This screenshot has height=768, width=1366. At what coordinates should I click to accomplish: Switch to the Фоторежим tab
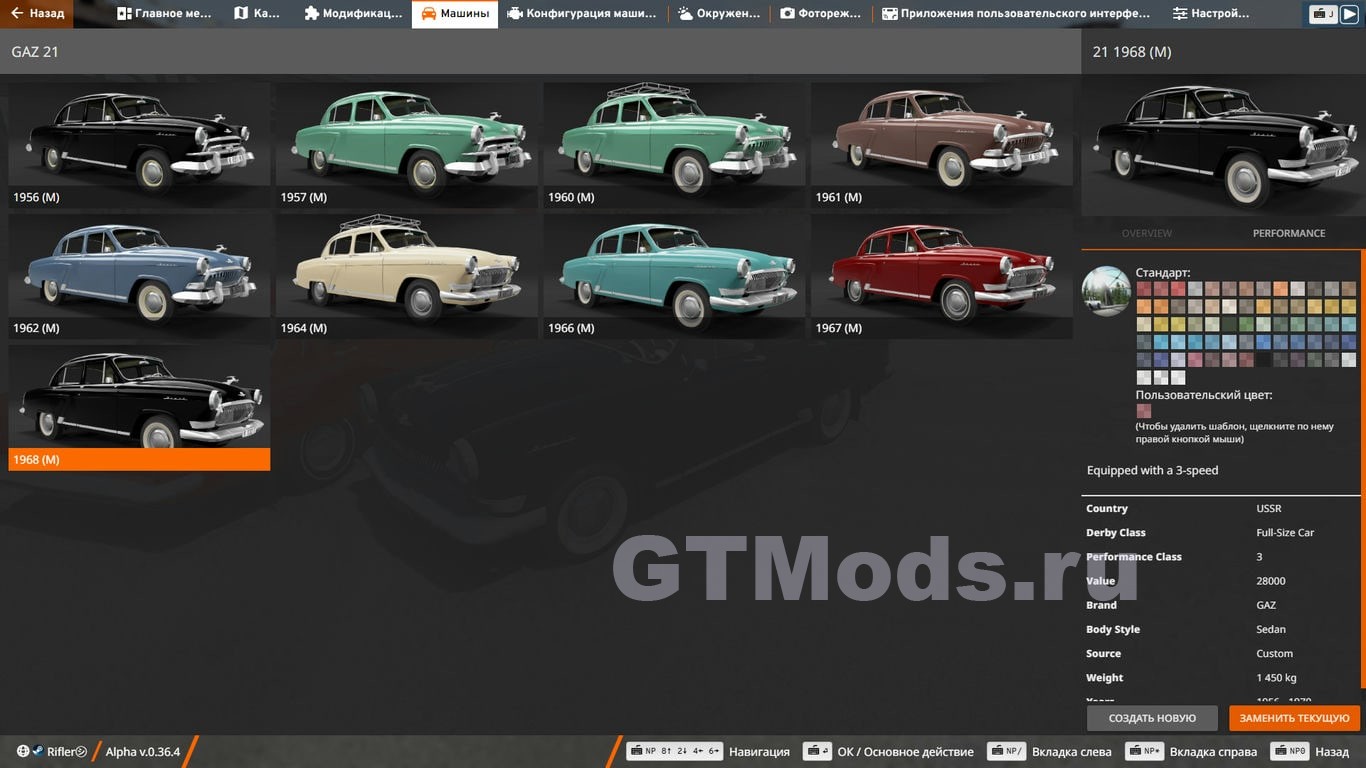(x=821, y=14)
